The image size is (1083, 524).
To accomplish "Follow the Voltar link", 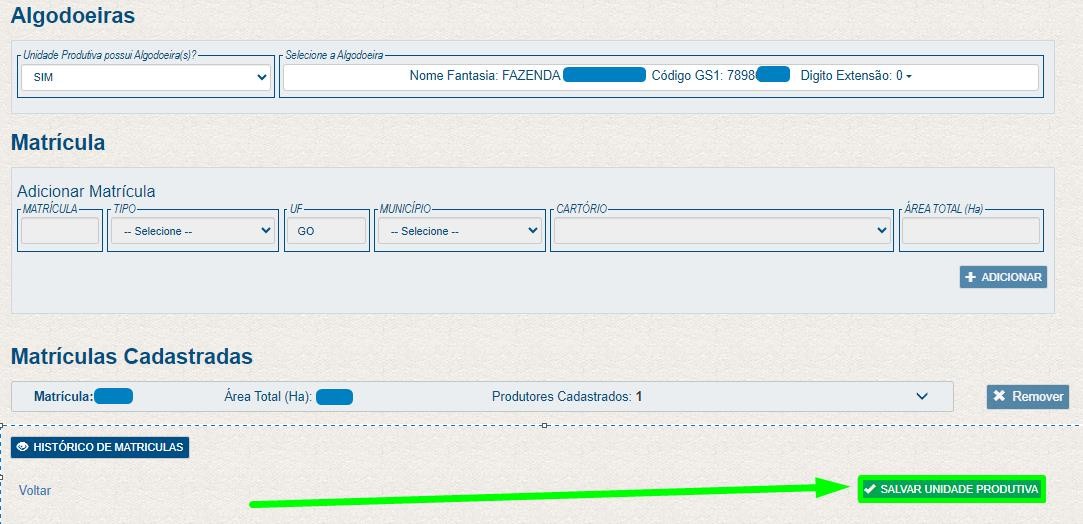I will 35,490.
